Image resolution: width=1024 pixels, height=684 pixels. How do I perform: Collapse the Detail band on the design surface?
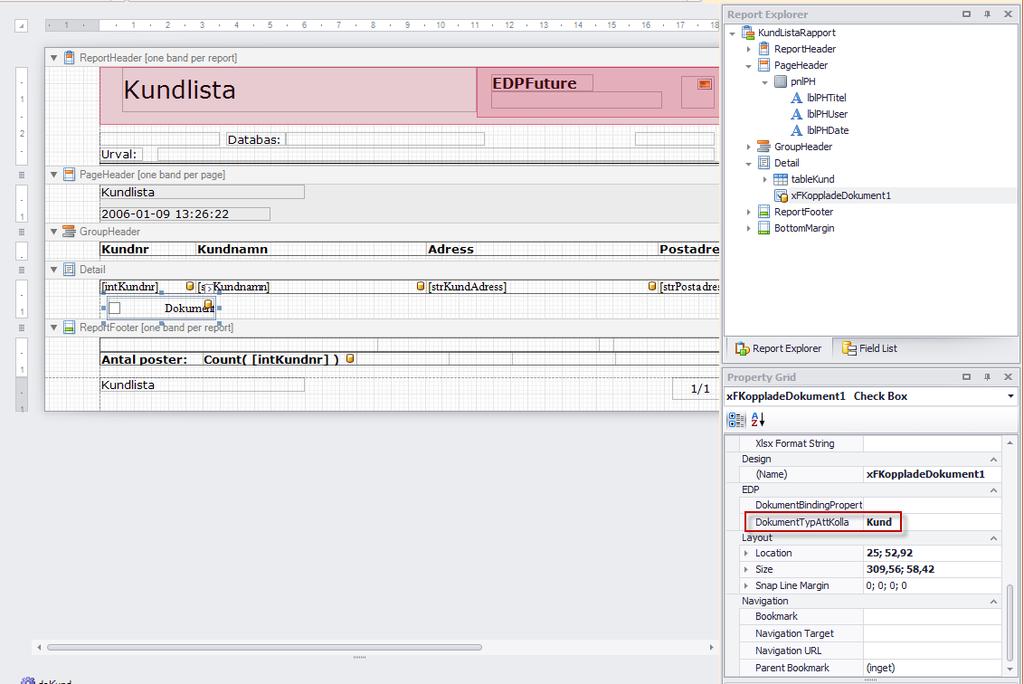[54, 269]
